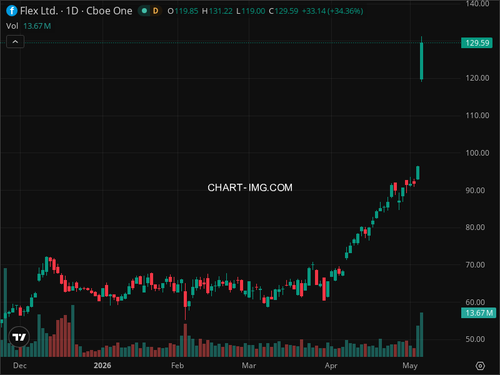This screenshot has height=375, width=500.
Task: Click the large green gap-up candle
Action: click(x=422, y=61)
